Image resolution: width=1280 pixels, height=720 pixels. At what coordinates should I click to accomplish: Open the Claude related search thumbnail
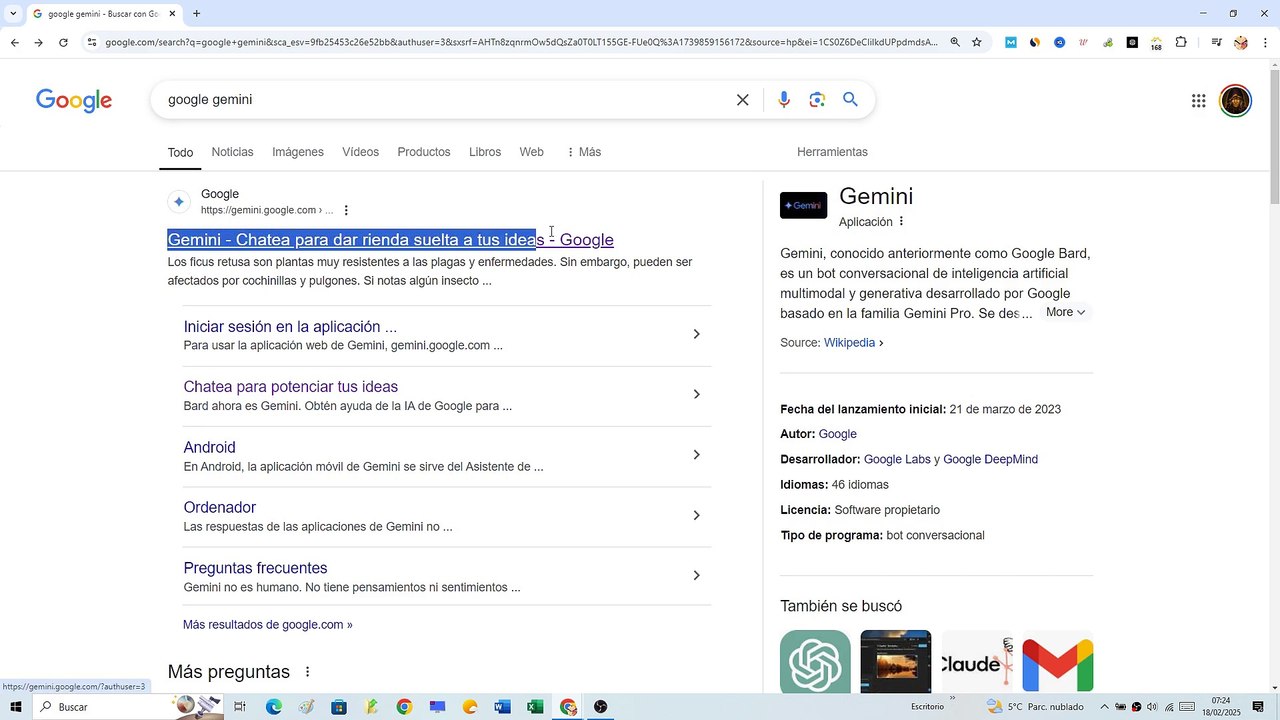click(x=977, y=661)
